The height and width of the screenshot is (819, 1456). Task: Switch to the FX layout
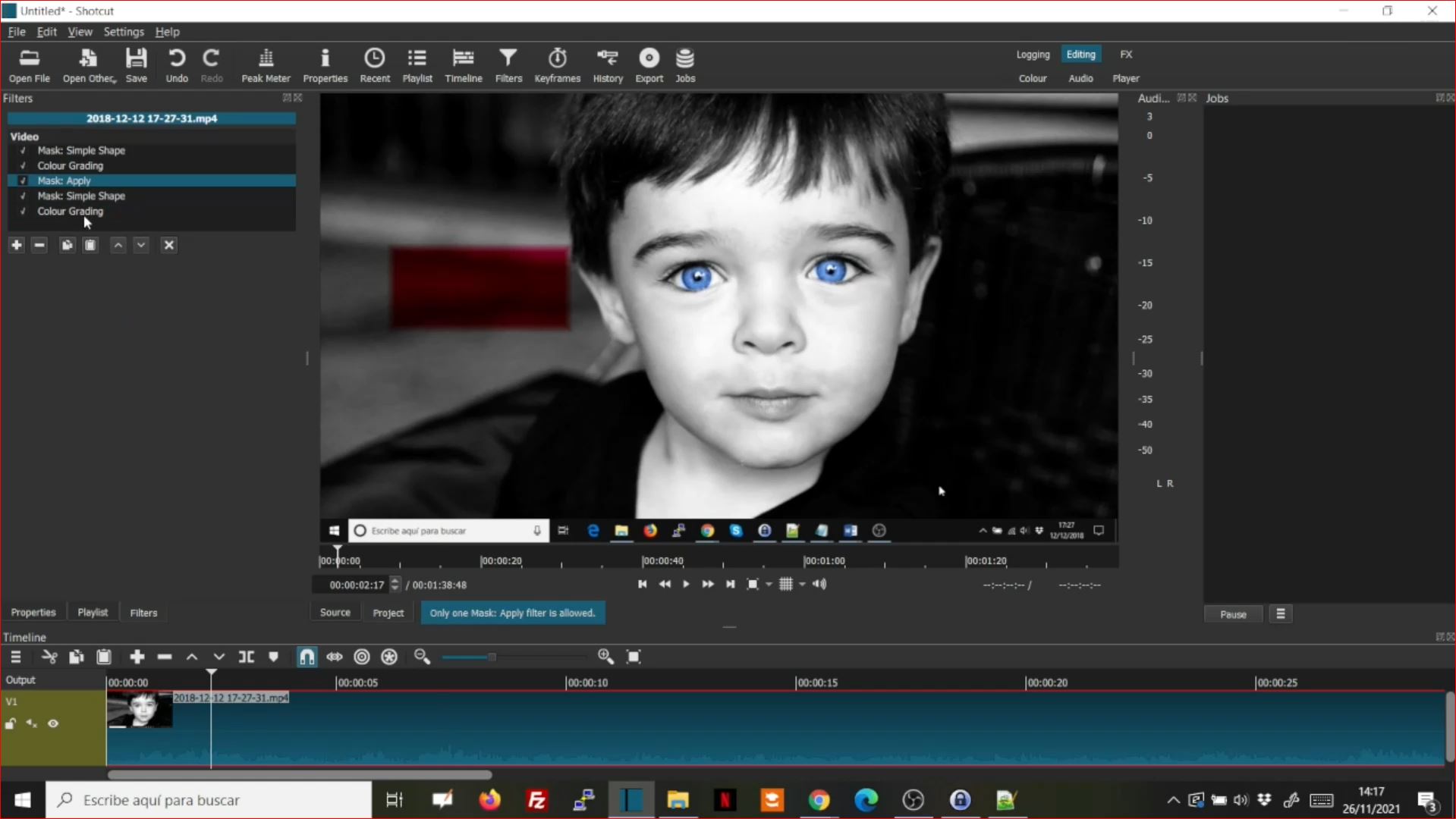coord(1126,55)
